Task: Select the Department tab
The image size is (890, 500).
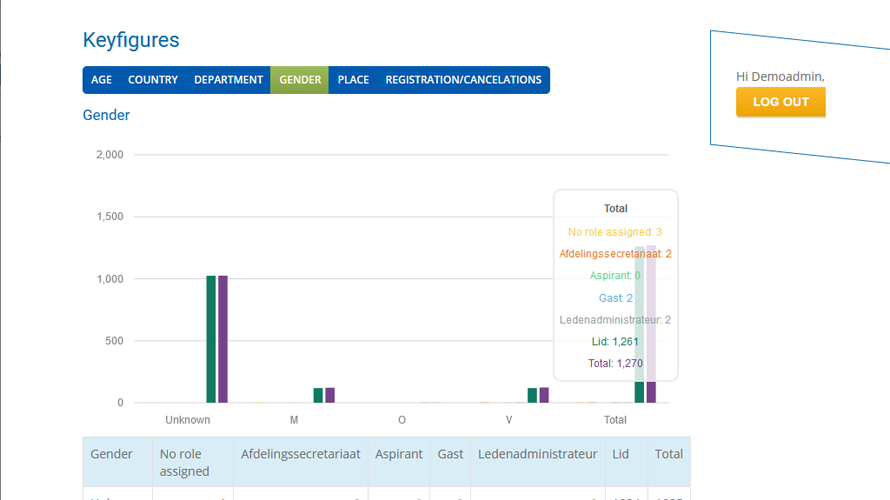Action: tap(228, 80)
